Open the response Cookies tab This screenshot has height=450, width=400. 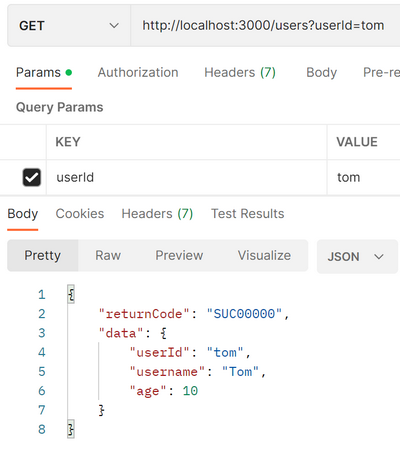click(x=80, y=214)
